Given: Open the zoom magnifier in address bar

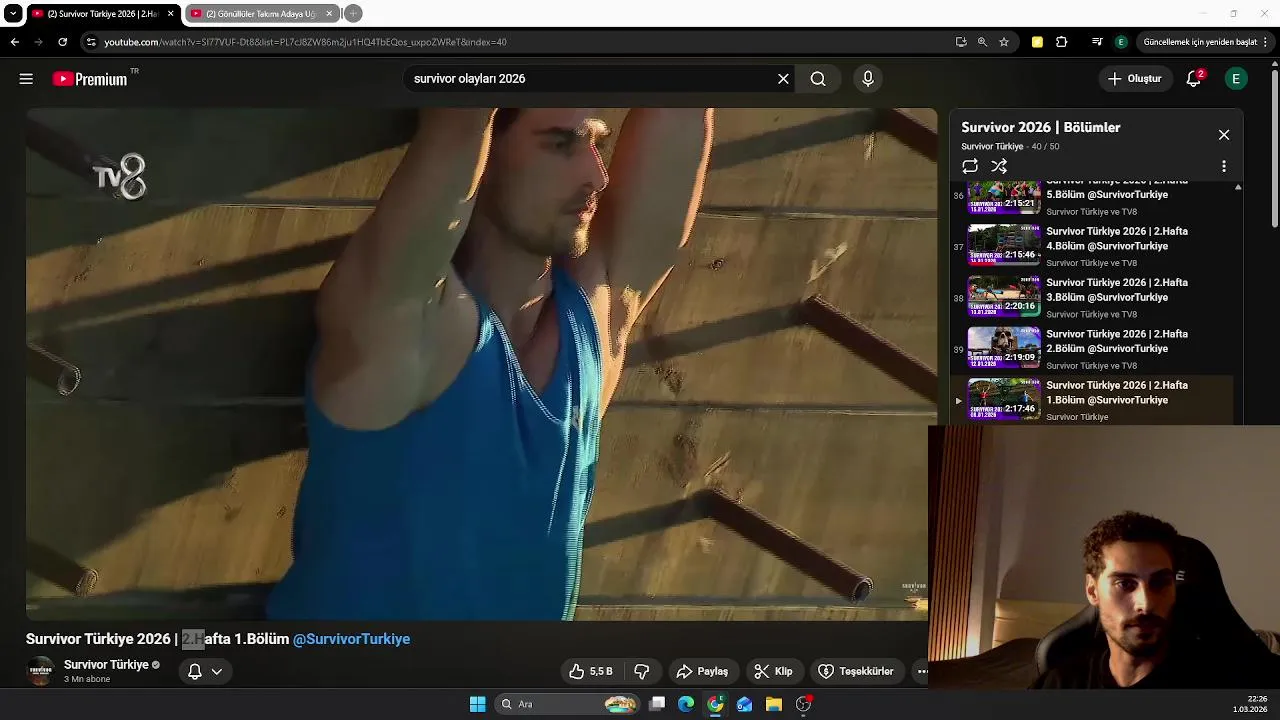Looking at the screenshot, I should click(x=982, y=42).
